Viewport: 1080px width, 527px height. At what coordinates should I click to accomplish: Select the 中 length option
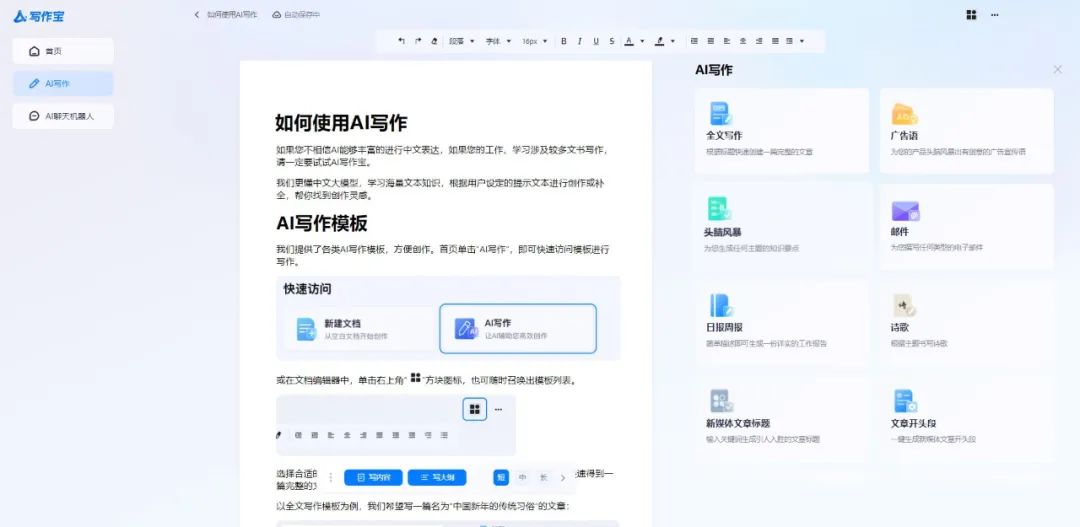click(x=523, y=477)
